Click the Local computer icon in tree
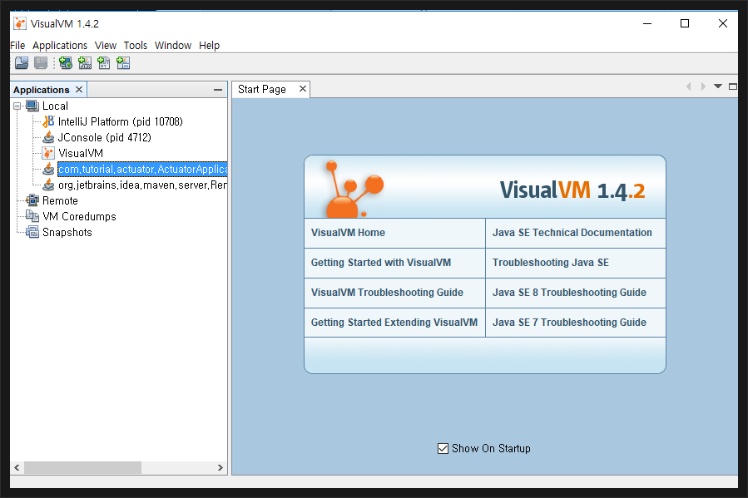The width and height of the screenshot is (748, 498). 32,106
